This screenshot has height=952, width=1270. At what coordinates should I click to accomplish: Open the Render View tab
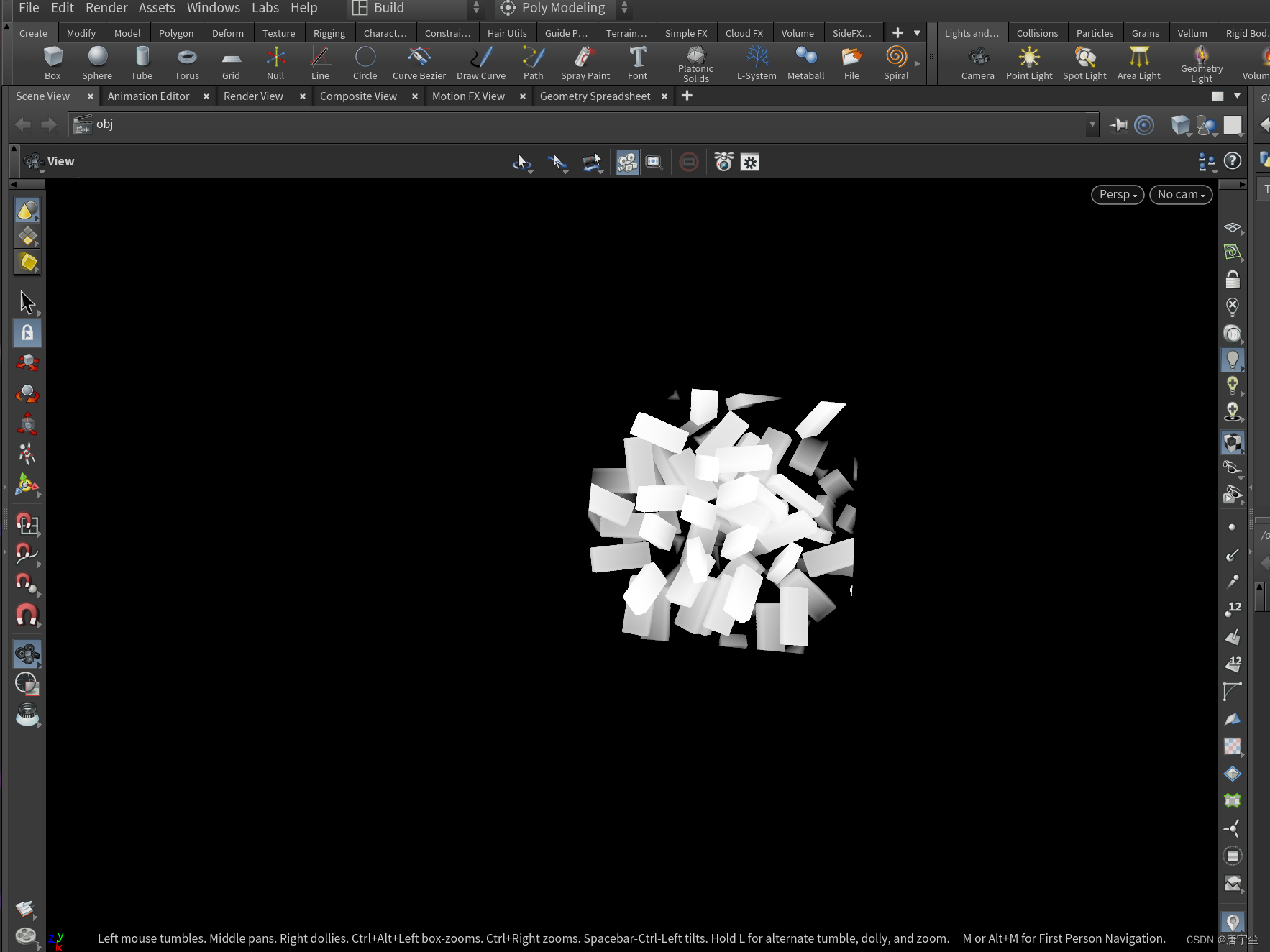253,96
